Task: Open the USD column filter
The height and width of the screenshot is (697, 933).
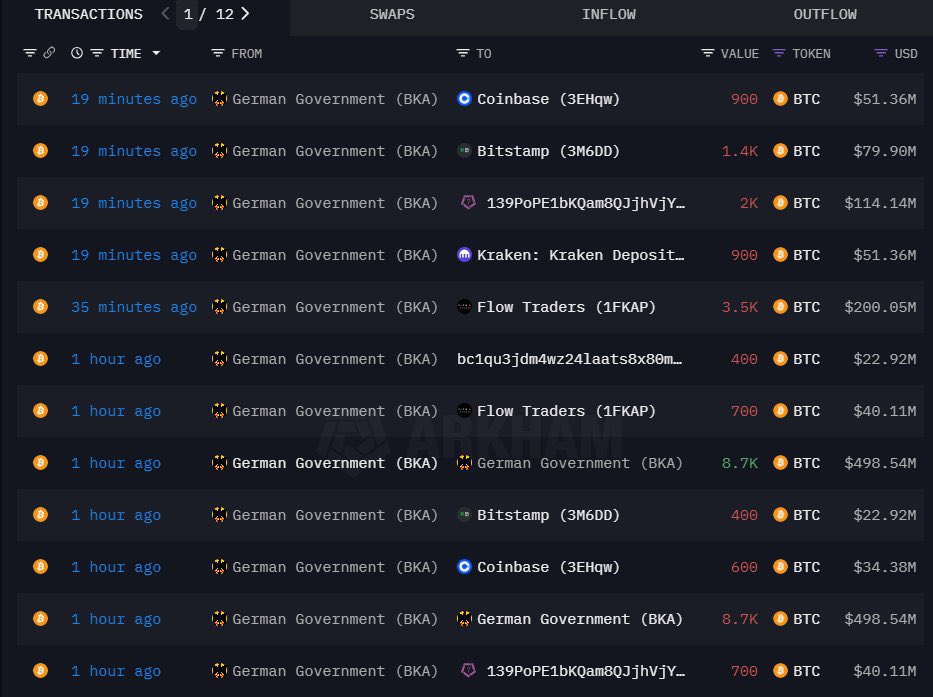Action: 881,54
